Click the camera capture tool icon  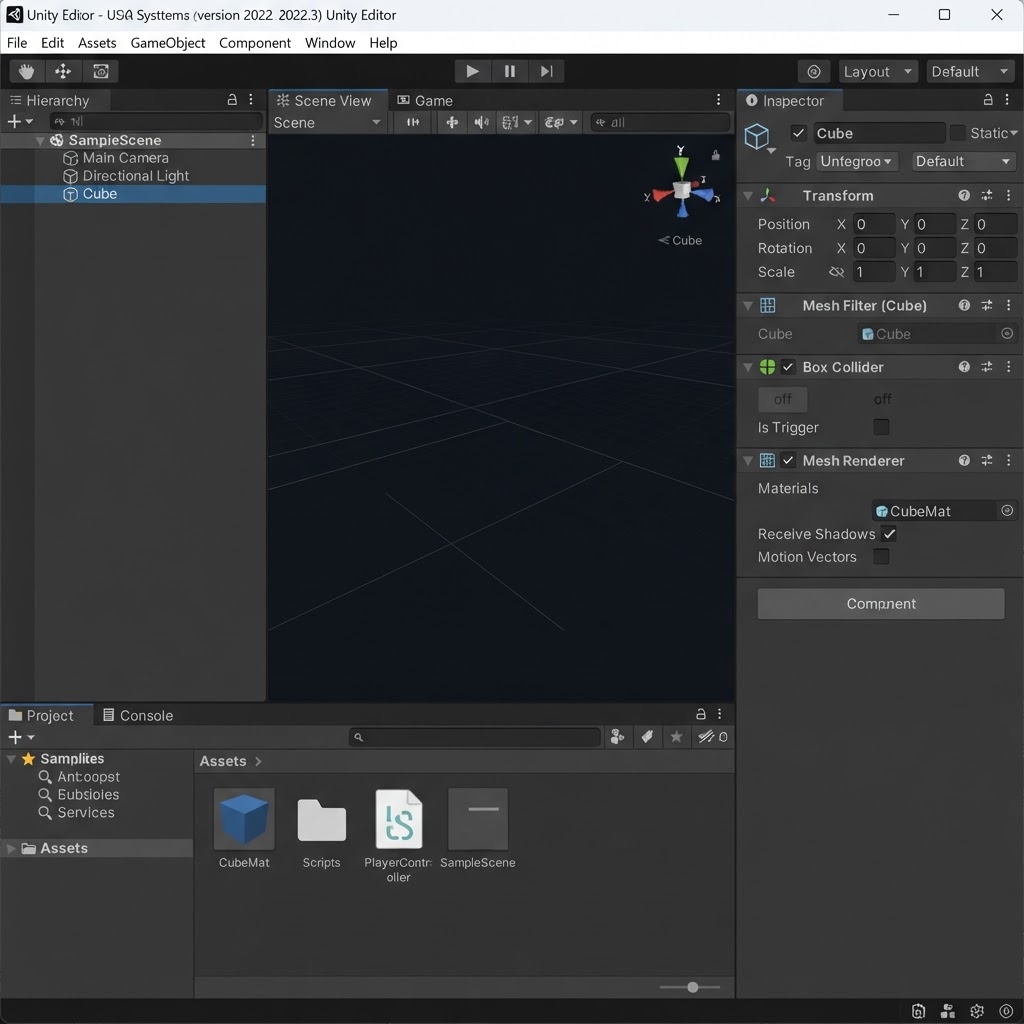pos(101,71)
